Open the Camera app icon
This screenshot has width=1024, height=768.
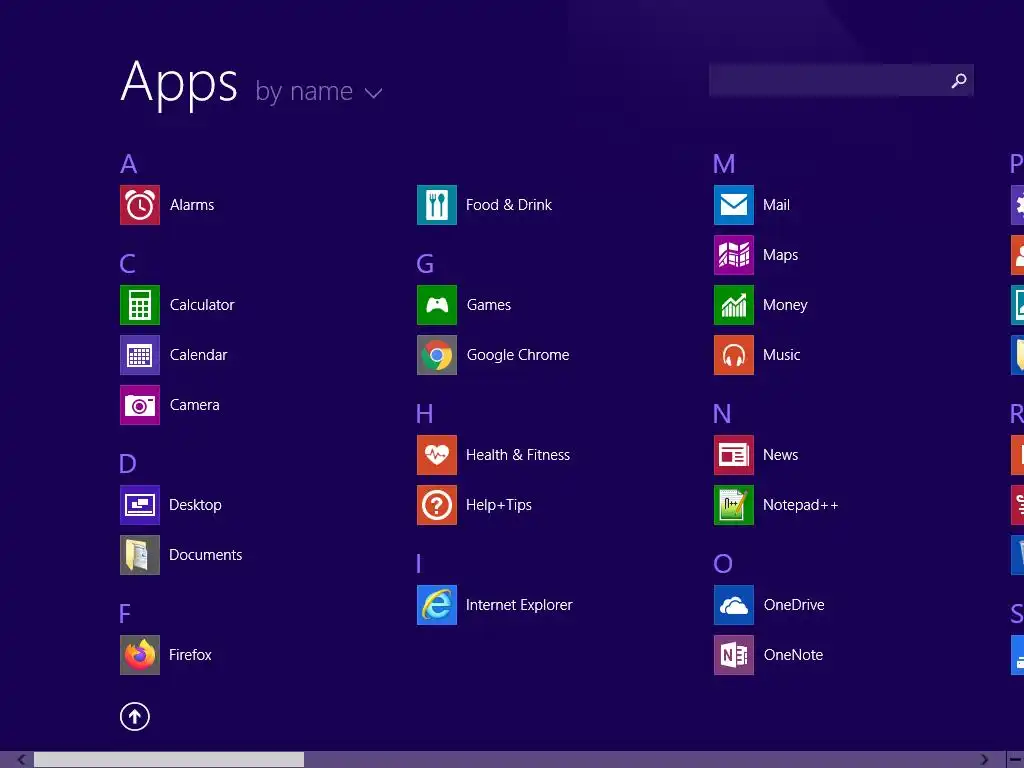click(x=140, y=405)
